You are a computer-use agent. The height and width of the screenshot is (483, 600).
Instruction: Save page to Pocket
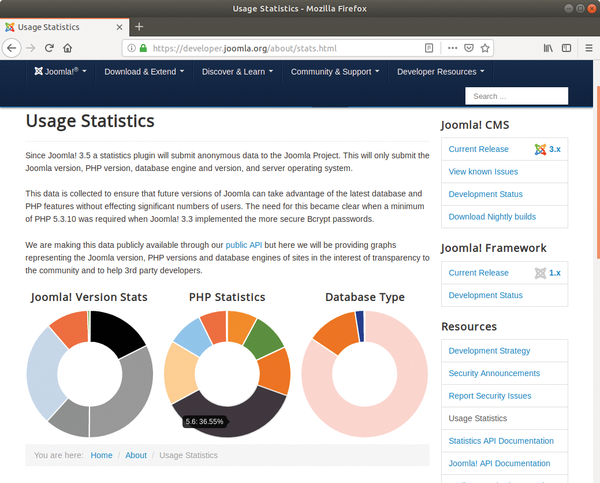(x=469, y=48)
